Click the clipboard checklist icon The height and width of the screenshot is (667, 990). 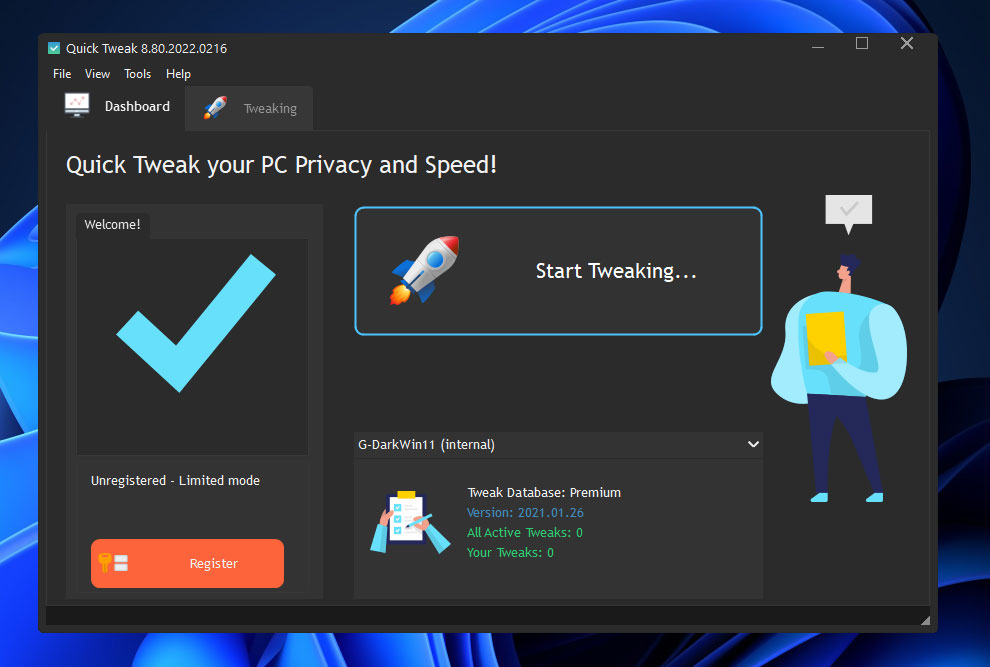(410, 522)
